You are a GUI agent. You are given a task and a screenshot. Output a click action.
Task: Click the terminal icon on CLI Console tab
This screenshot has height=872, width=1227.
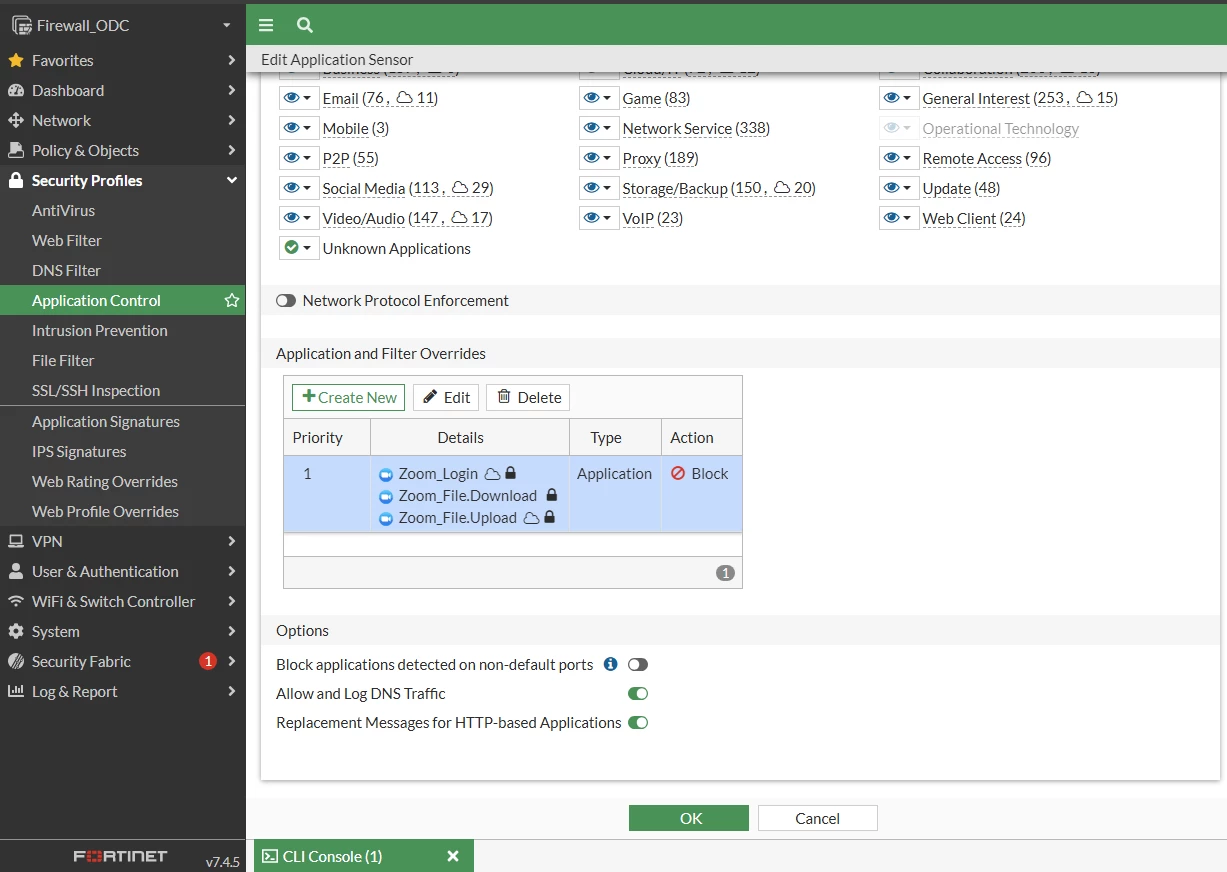(270, 856)
